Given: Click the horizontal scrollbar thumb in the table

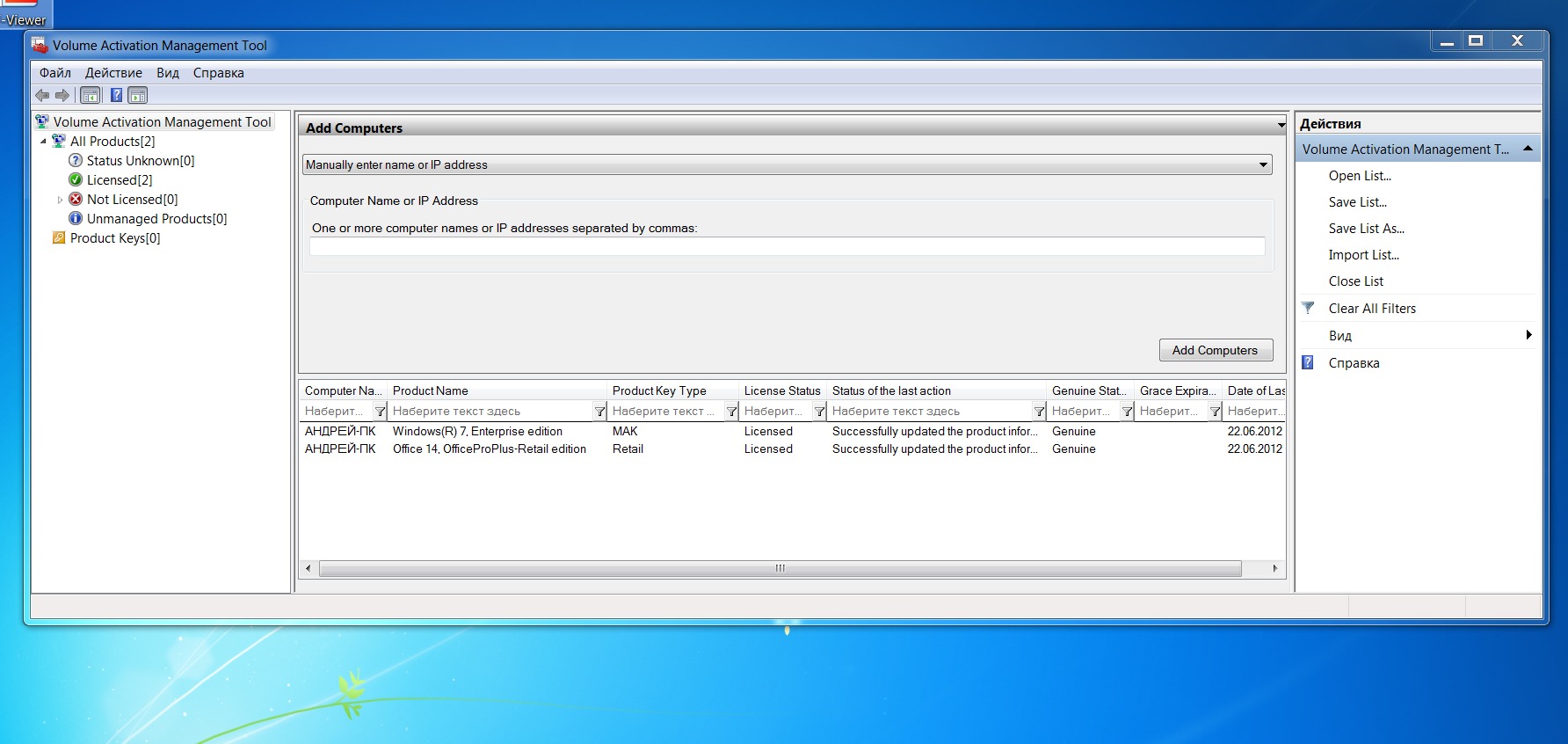Looking at the screenshot, I should [x=780, y=568].
